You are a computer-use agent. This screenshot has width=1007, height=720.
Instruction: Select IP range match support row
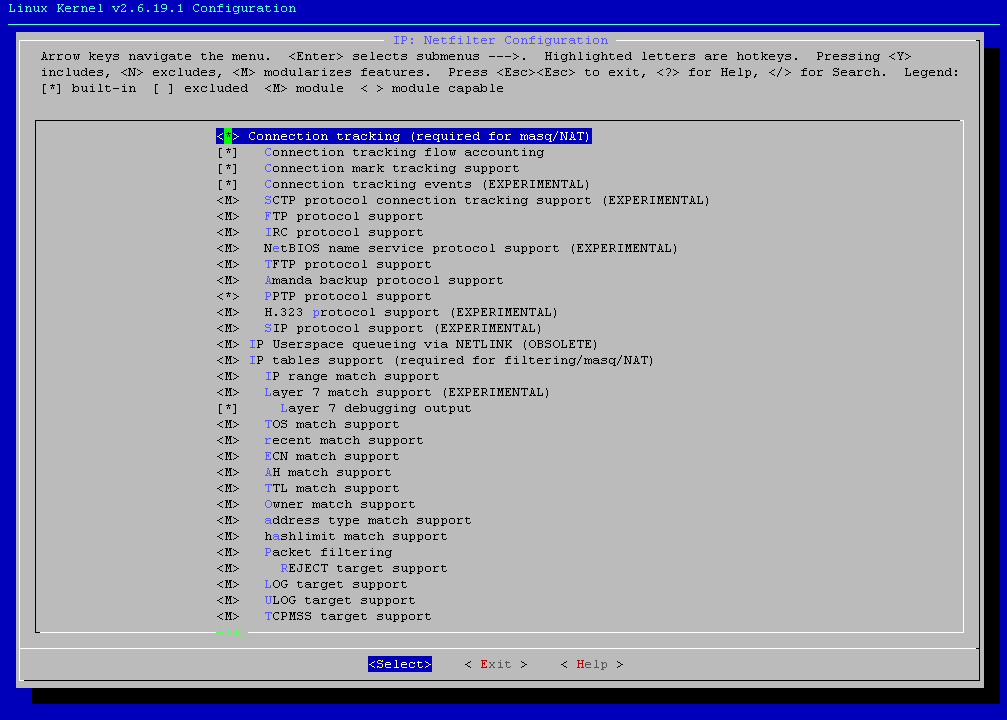(x=328, y=376)
